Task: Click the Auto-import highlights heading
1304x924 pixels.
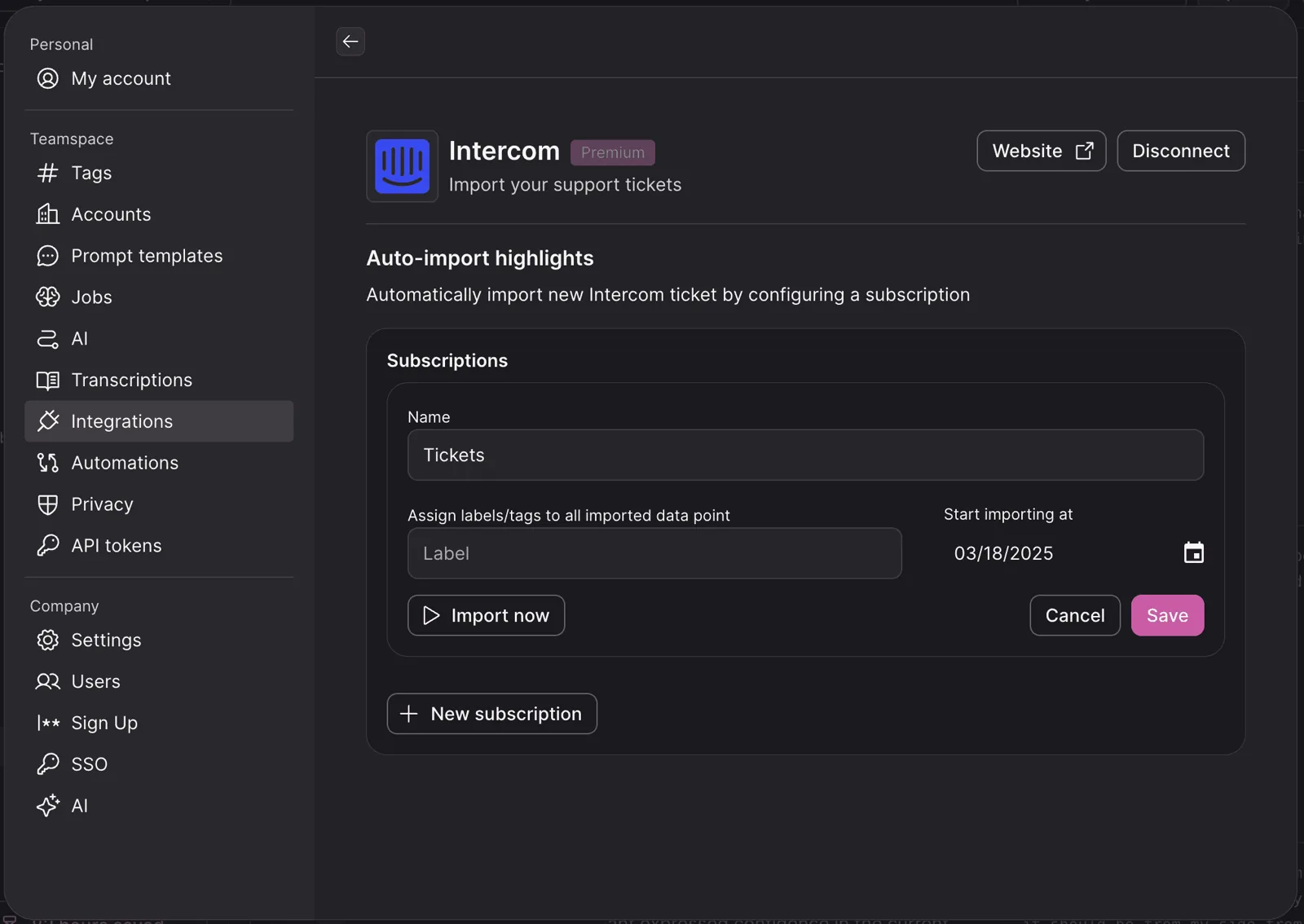Action: 480,258
